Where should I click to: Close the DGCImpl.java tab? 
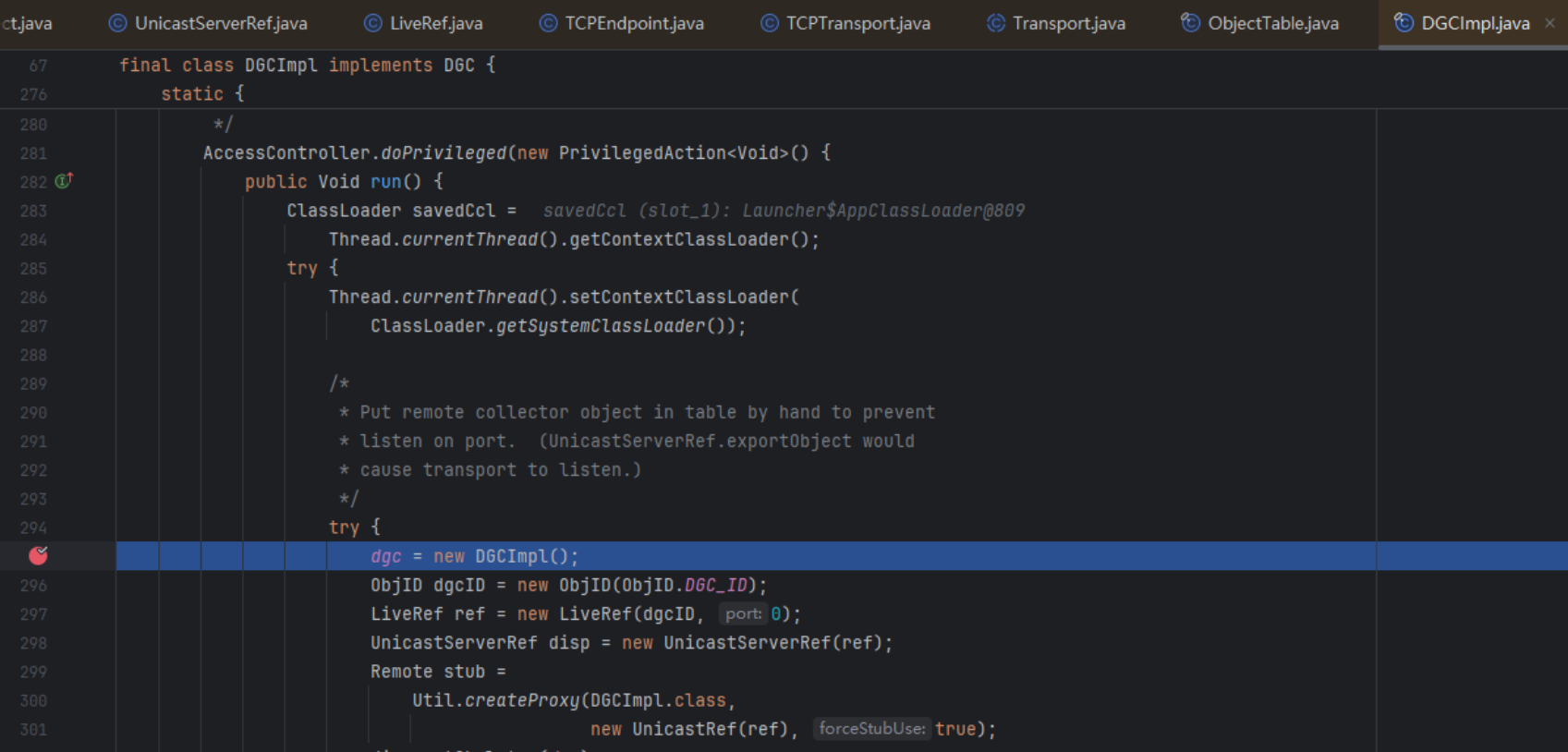point(1550,23)
